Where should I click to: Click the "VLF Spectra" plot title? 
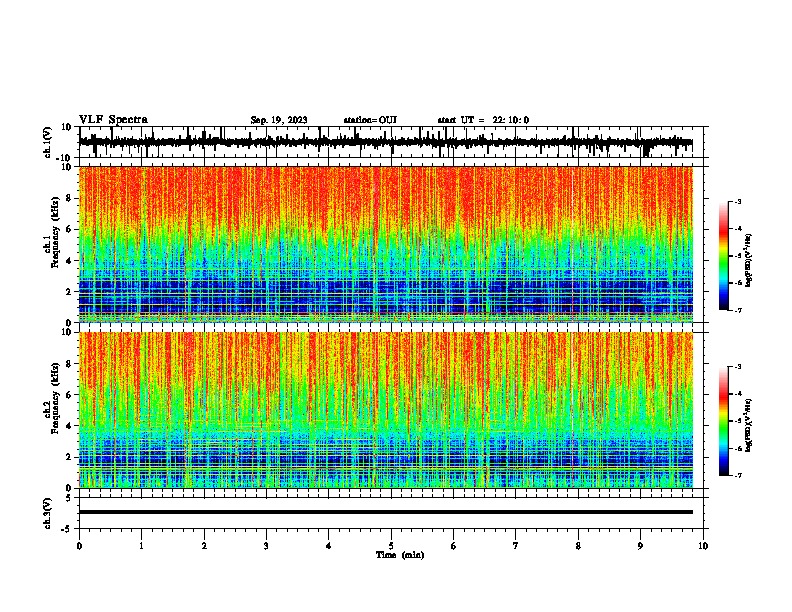click(x=113, y=120)
